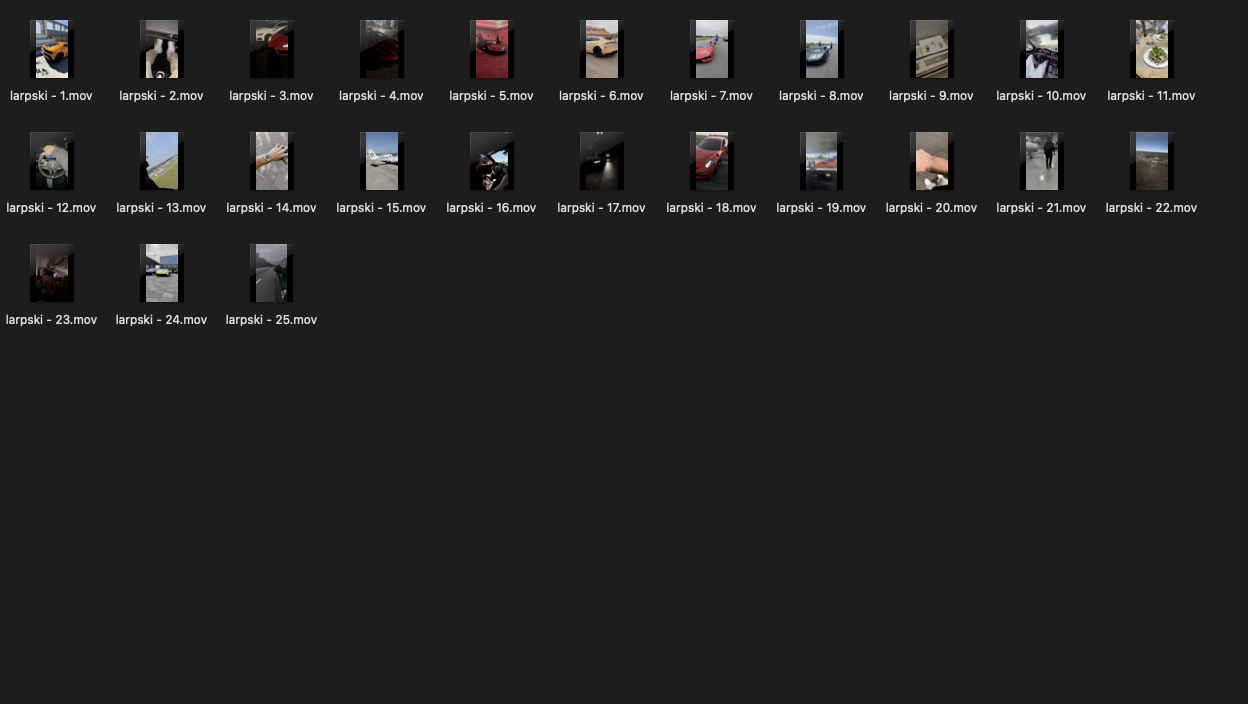Click the file name 'larpski - 19.mov'
The width and height of the screenshot is (1248, 704).
pyautogui.click(x=821, y=208)
